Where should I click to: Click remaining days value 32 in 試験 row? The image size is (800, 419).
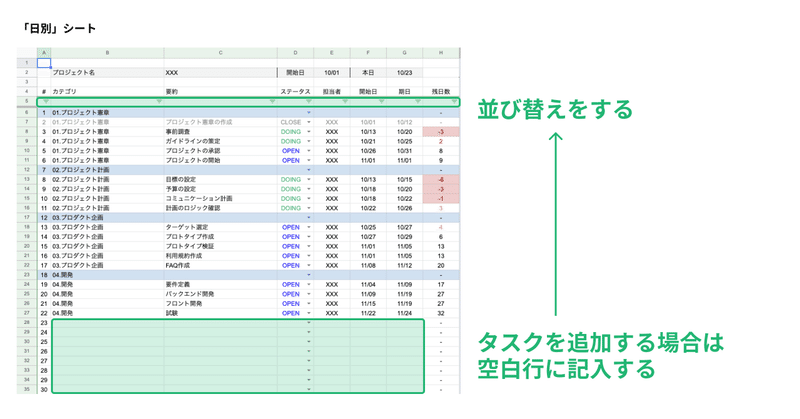(x=441, y=313)
